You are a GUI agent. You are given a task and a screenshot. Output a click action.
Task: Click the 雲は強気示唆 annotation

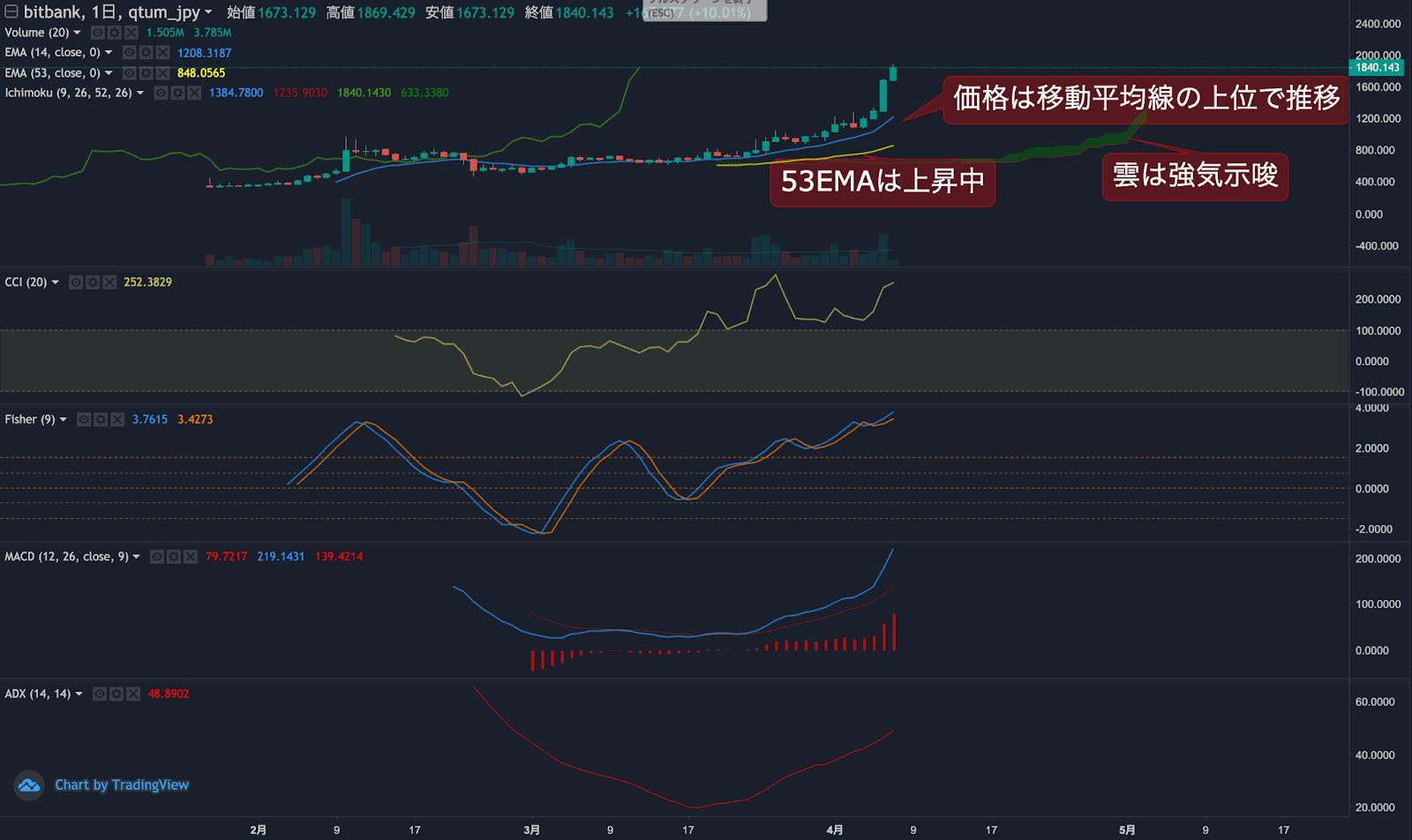click(x=1196, y=176)
